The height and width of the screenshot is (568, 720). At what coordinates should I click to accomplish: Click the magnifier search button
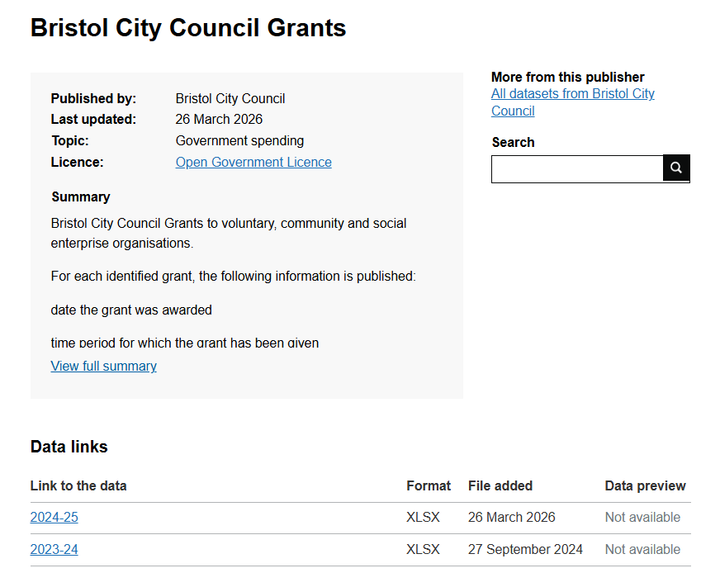click(x=676, y=168)
